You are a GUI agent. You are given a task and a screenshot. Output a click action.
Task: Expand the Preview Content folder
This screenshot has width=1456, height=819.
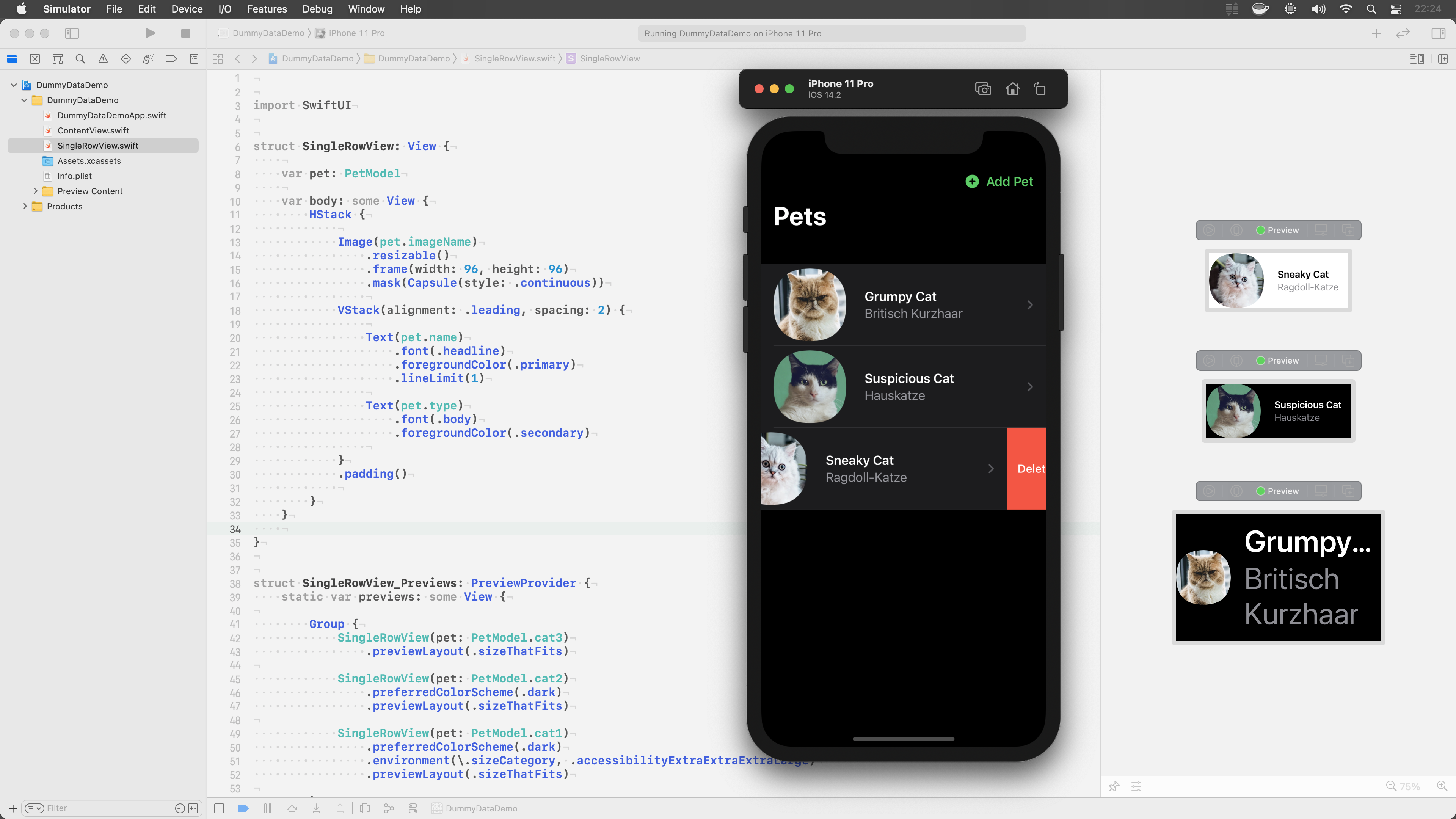[x=36, y=191]
